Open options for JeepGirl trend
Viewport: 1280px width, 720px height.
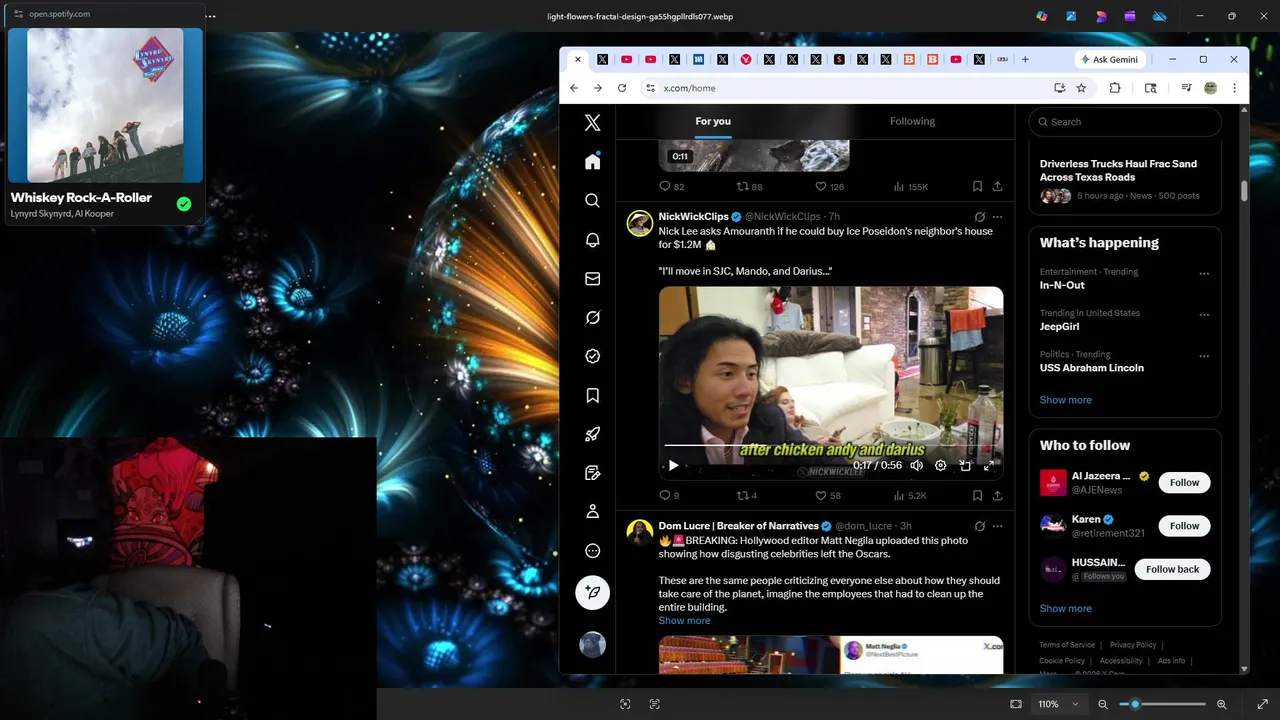click(x=1204, y=314)
